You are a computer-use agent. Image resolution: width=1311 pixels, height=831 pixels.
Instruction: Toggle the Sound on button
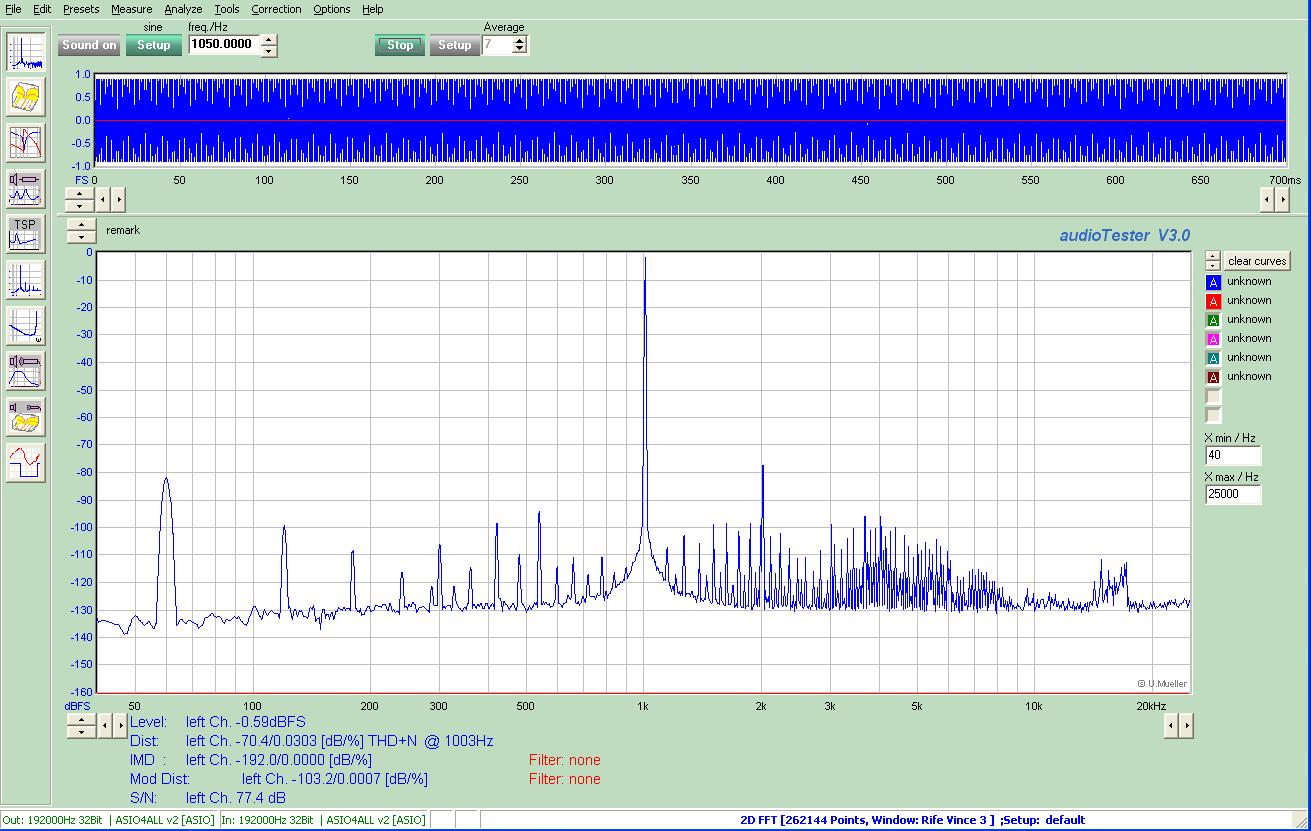89,45
